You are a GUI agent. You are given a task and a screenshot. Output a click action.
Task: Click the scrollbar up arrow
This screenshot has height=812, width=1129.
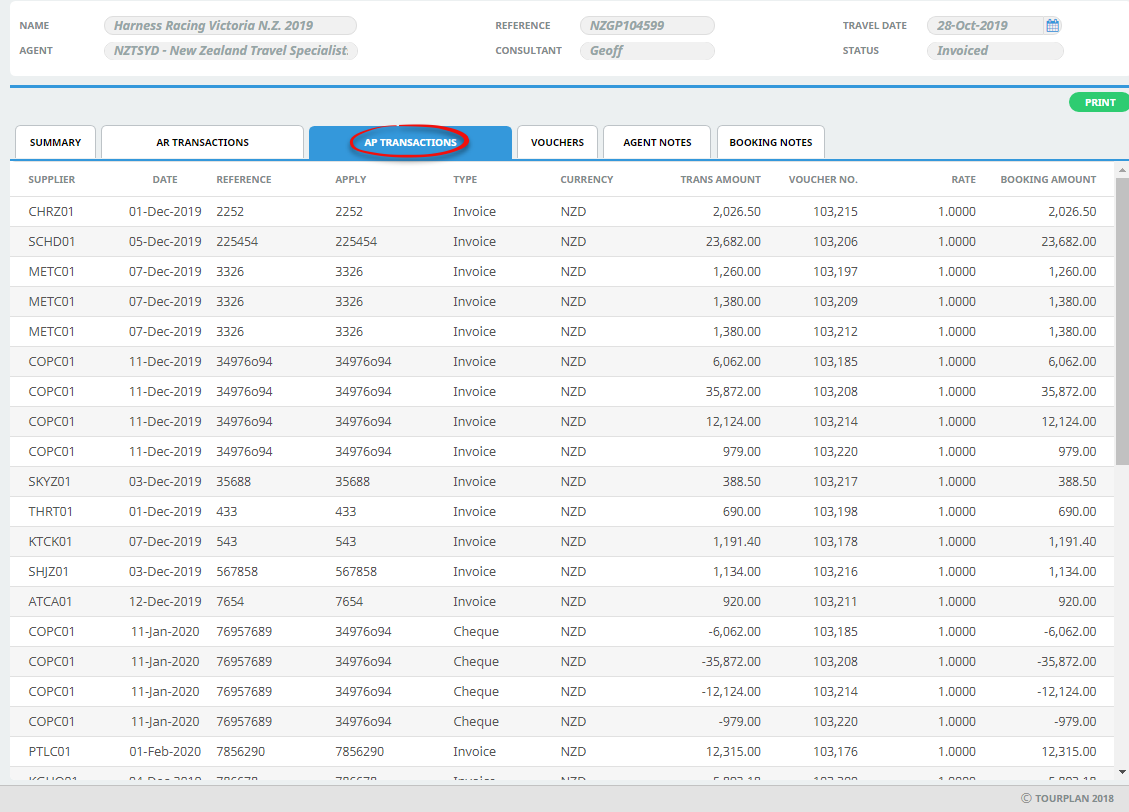tap(1122, 171)
